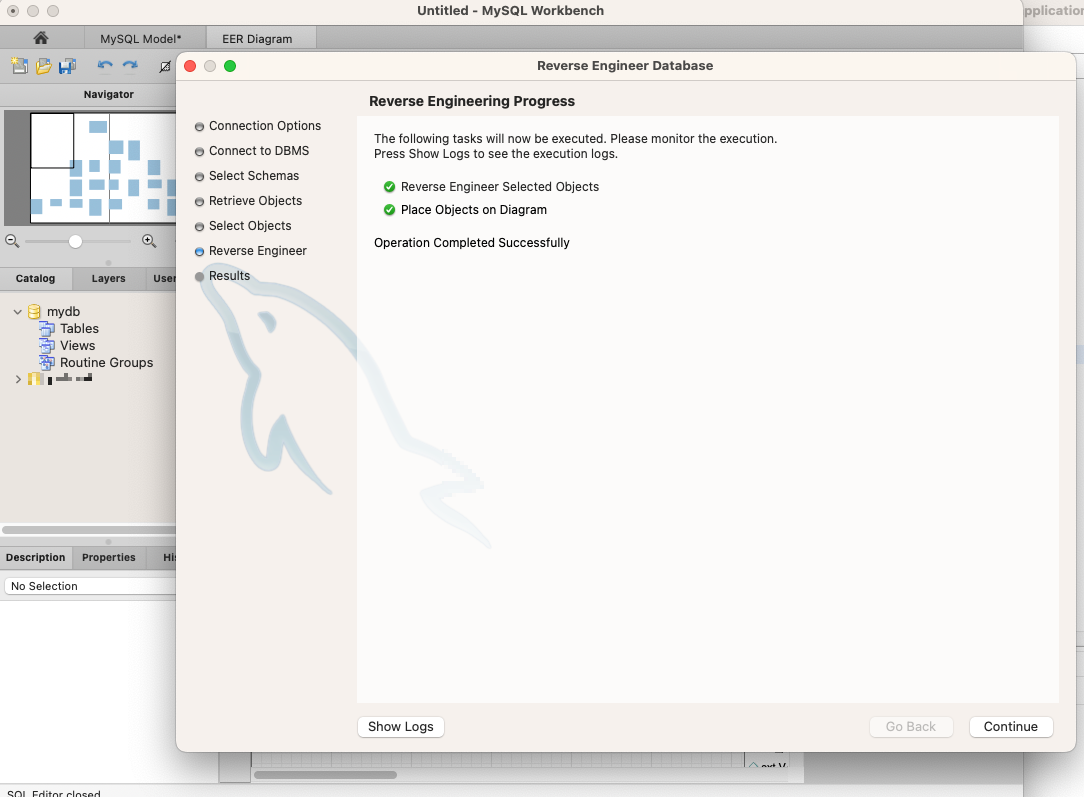This screenshot has height=797, width=1084.
Task: Select the Connect to DBMS step
Action: 259,151
